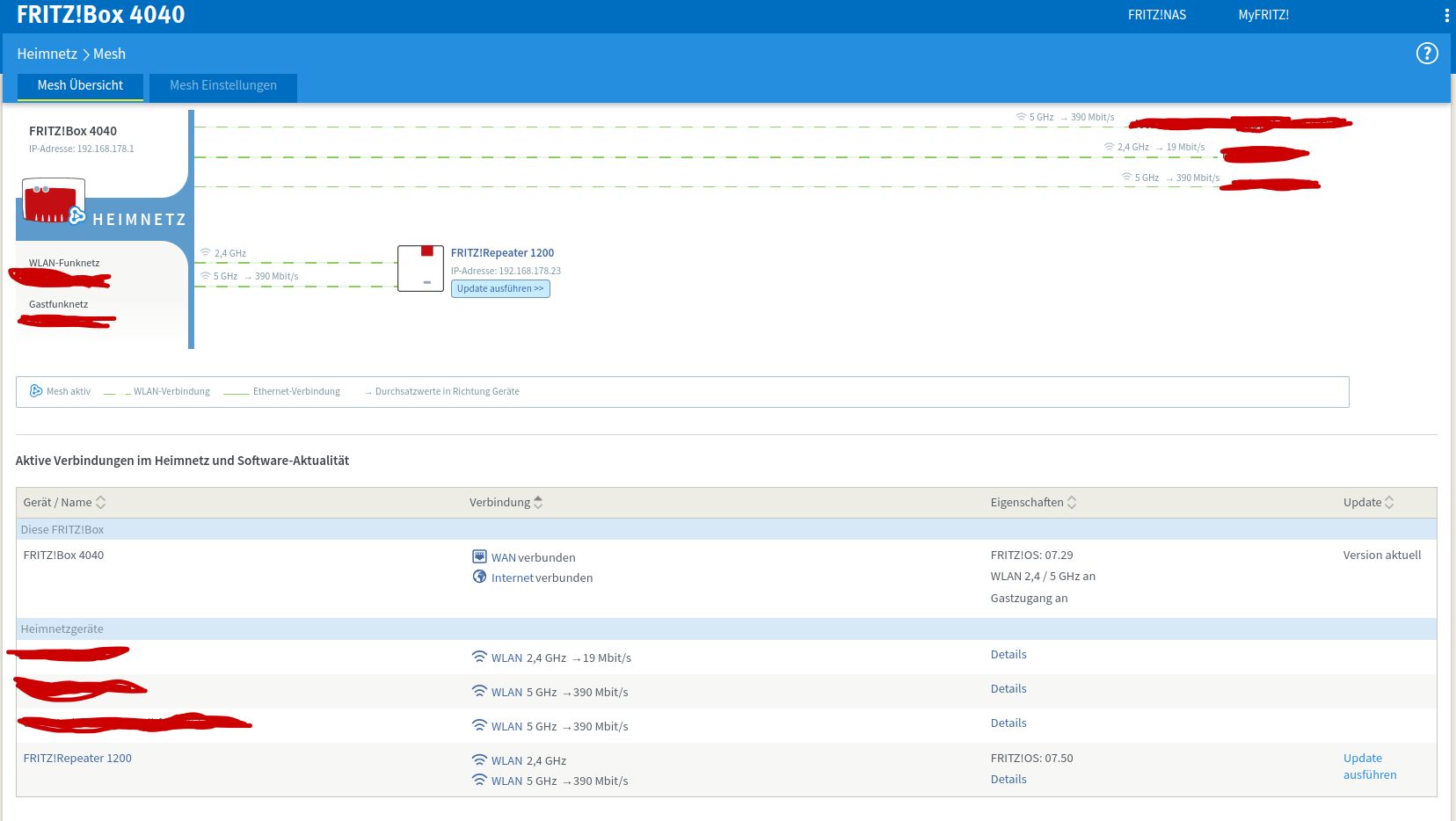This screenshot has height=821, width=1456.
Task: Open the FRITZ!Repeater 1200 link in the diagram
Action: pos(502,253)
